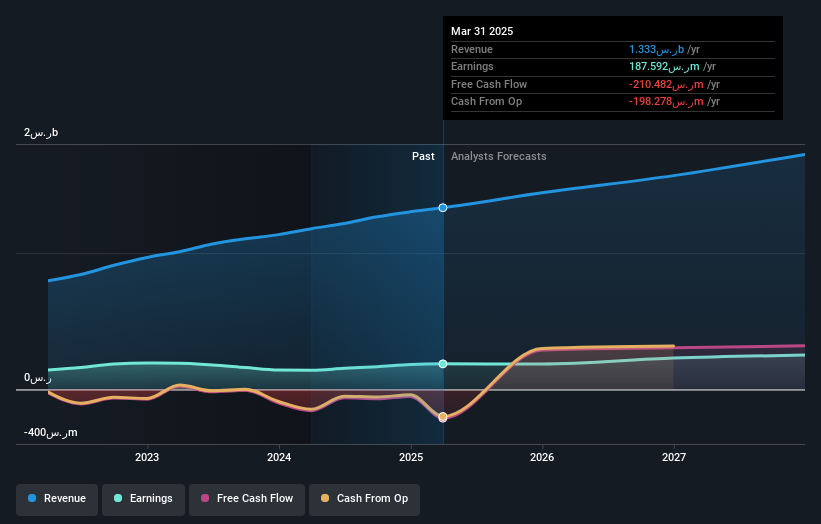Click the 2025 x-axis label
This screenshot has width=821, height=524.
[411, 458]
